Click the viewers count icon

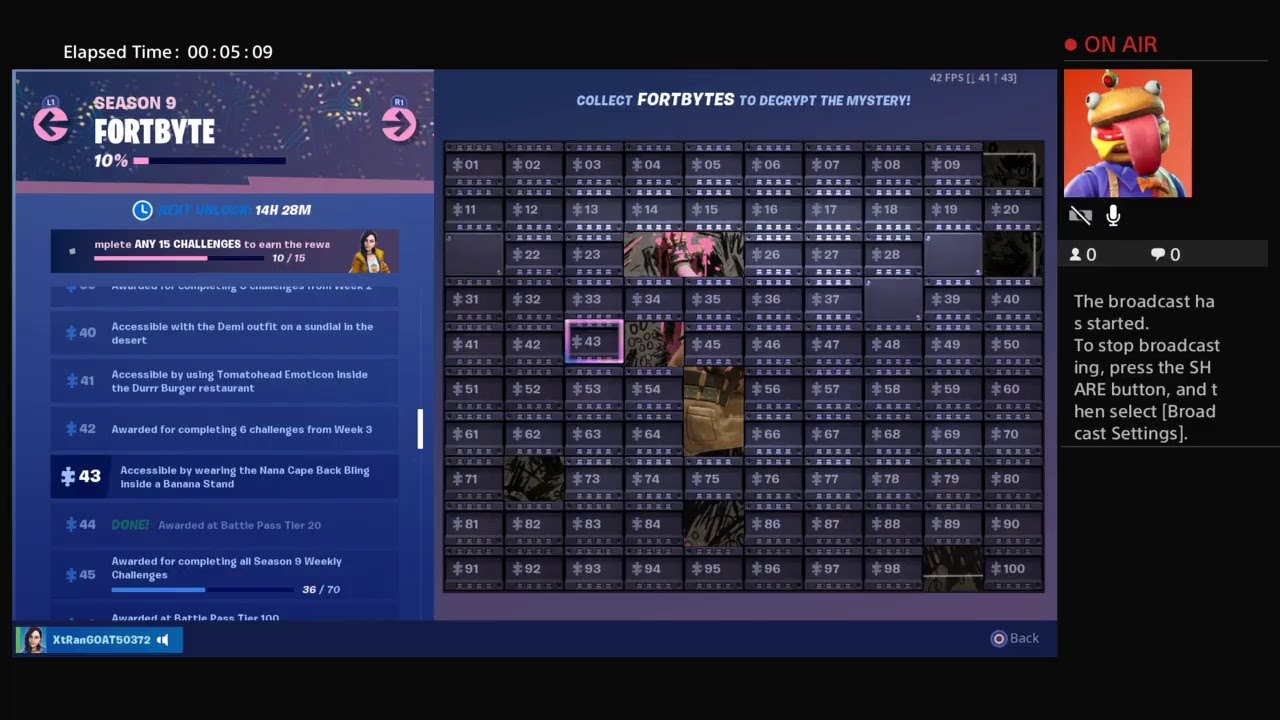pos(1076,255)
